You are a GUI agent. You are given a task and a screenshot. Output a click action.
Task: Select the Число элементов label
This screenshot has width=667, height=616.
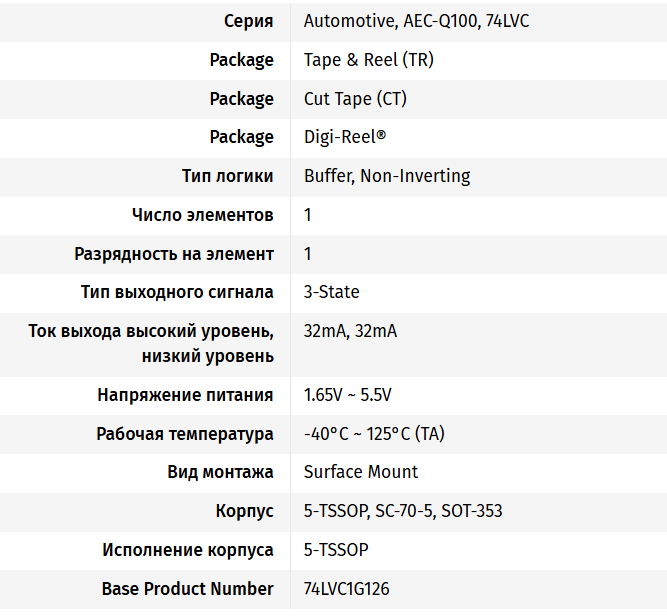202,215
